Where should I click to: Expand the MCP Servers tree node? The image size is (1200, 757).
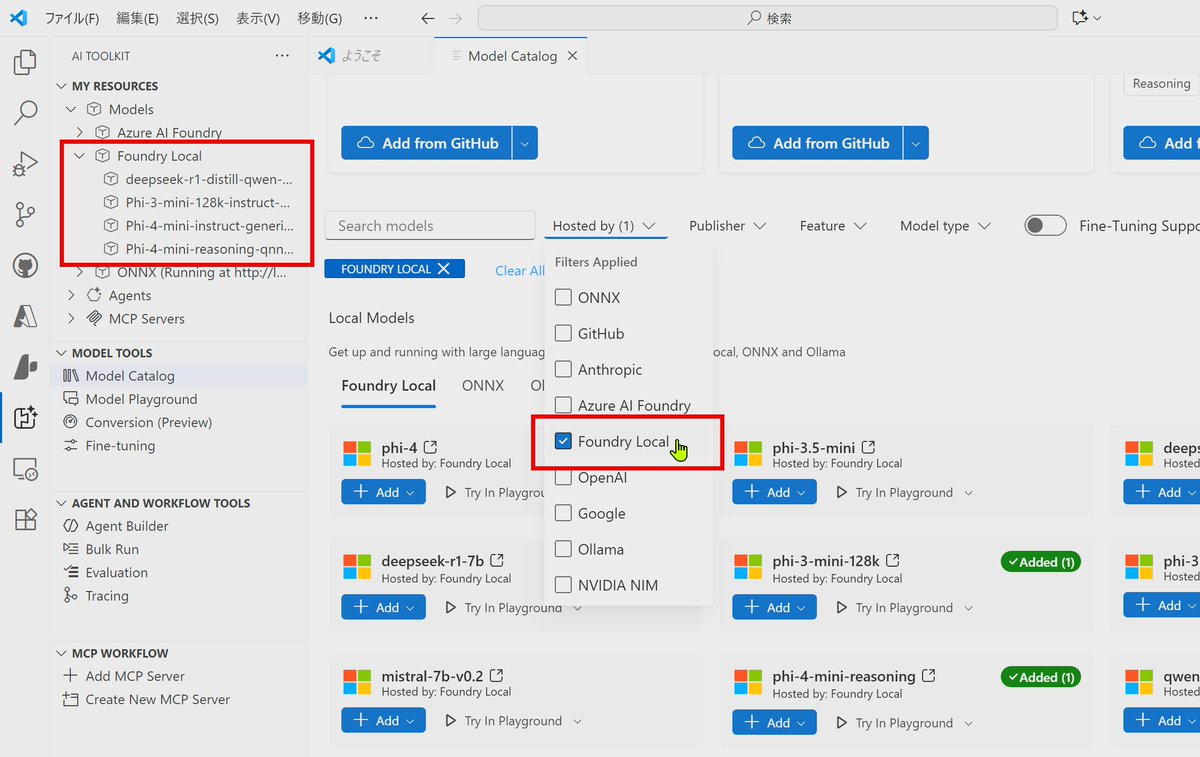click(x=71, y=318)
